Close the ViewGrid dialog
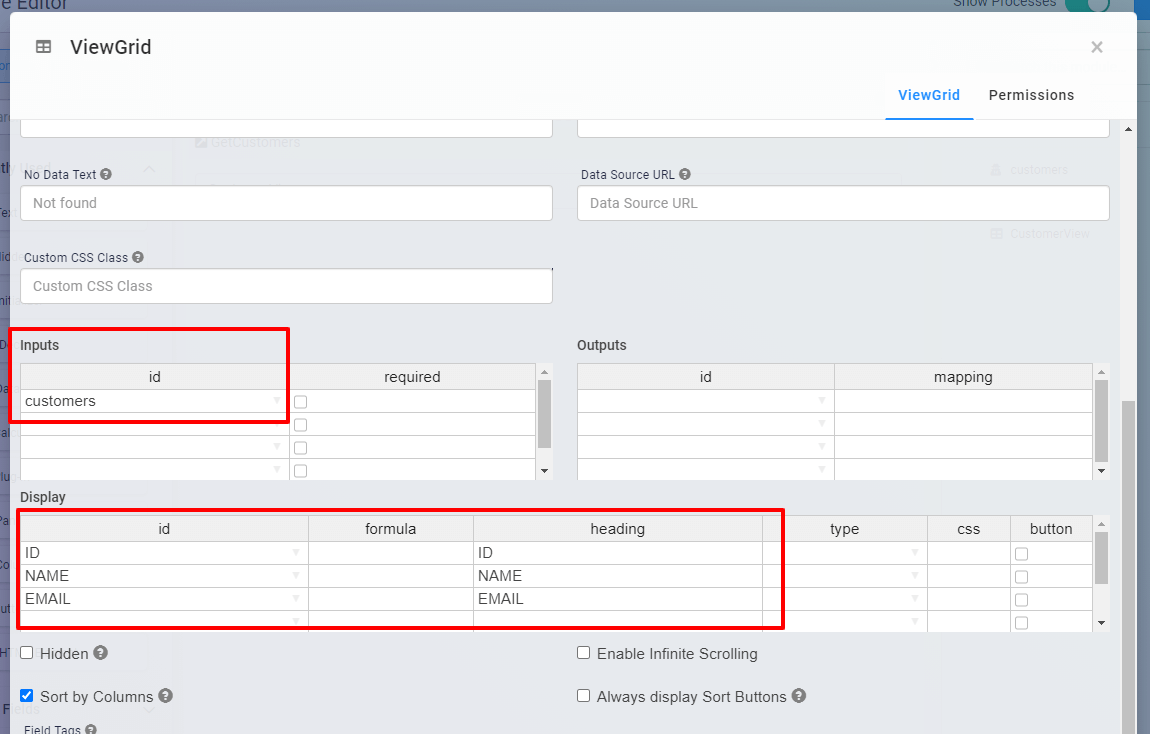This screenshot has height=734, width=1150. (x=1097, y=47)
